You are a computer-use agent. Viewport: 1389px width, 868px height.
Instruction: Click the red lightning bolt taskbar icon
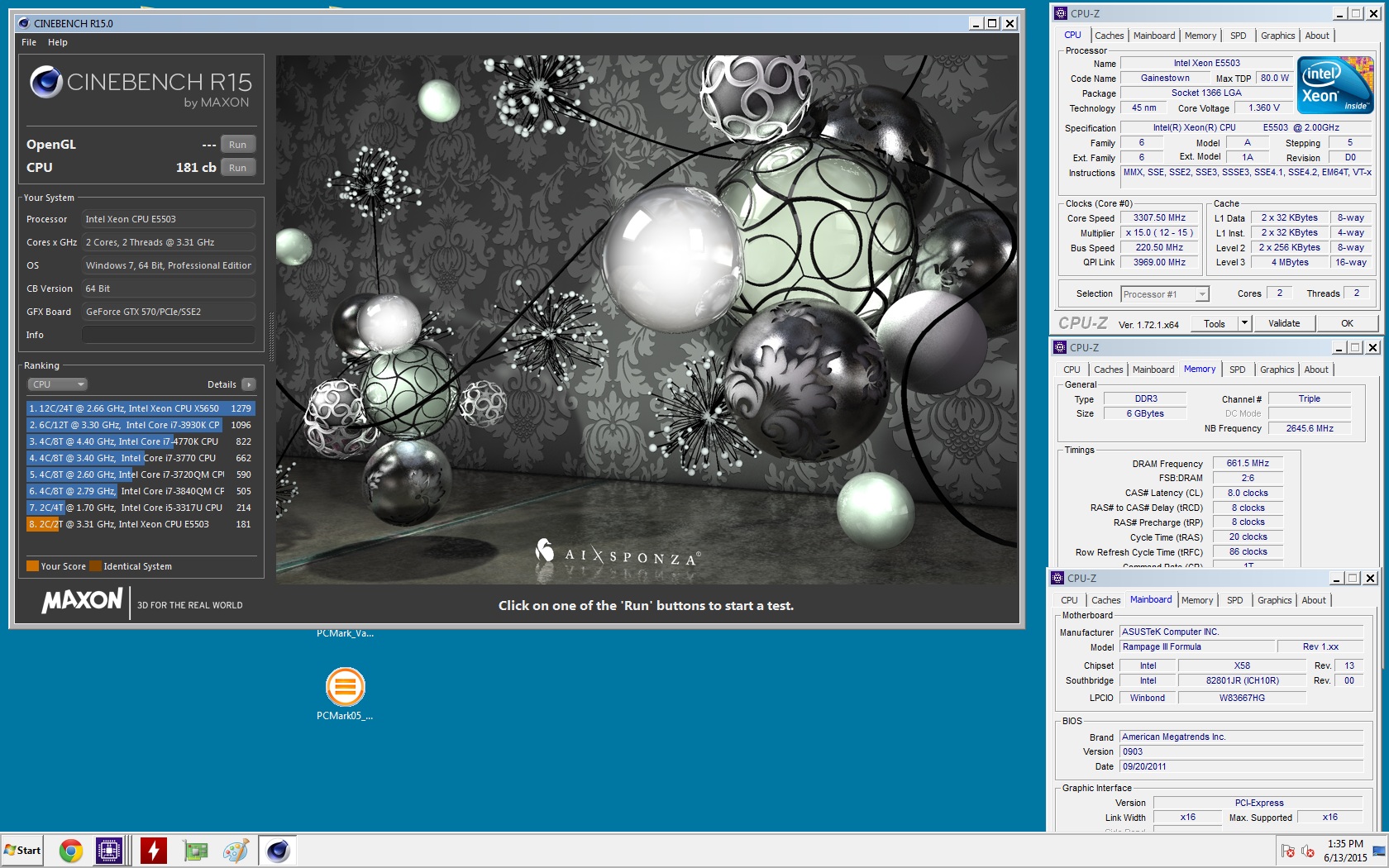tap(154, 850)
